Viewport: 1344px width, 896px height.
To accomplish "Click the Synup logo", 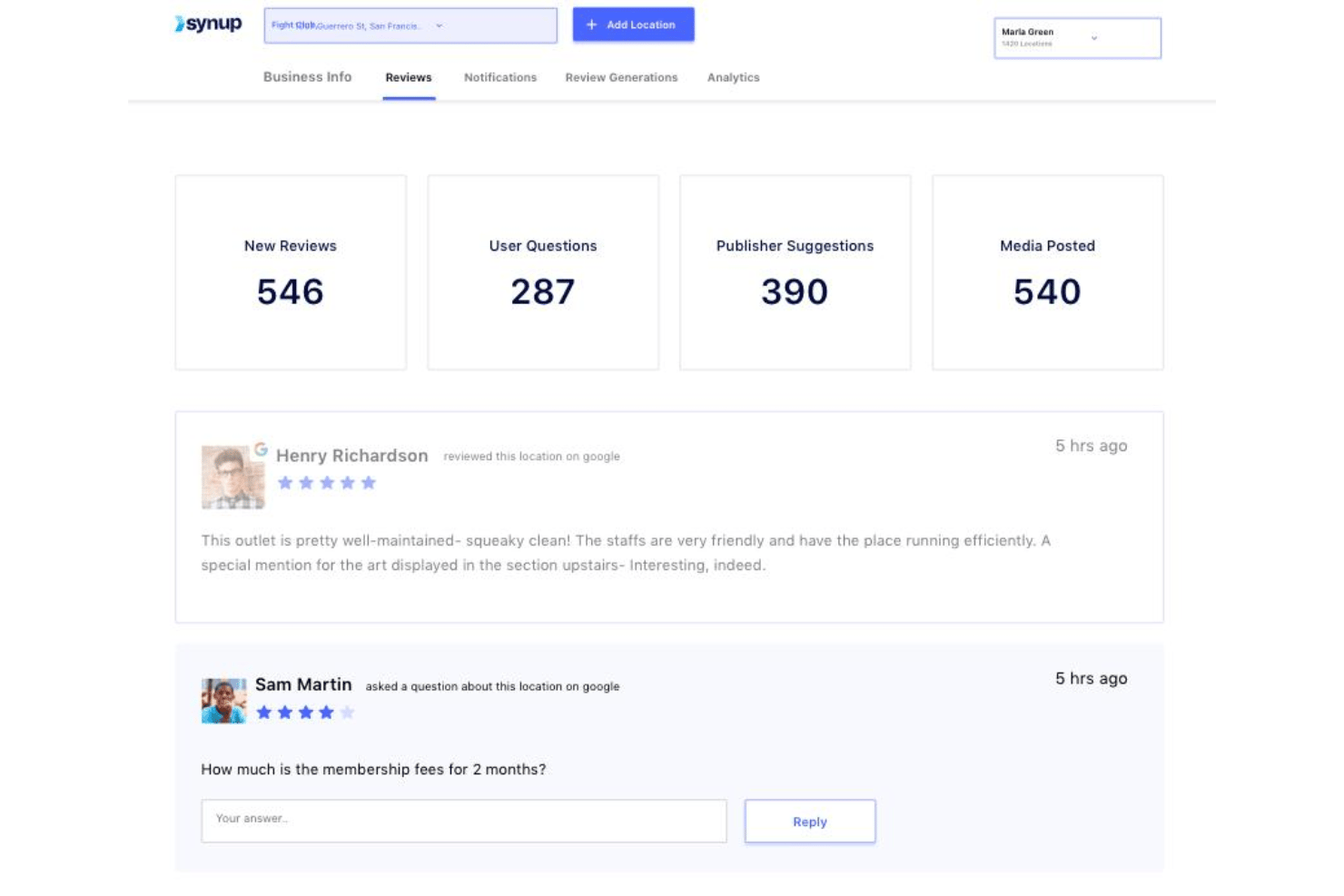I will [x=208, y=24].
